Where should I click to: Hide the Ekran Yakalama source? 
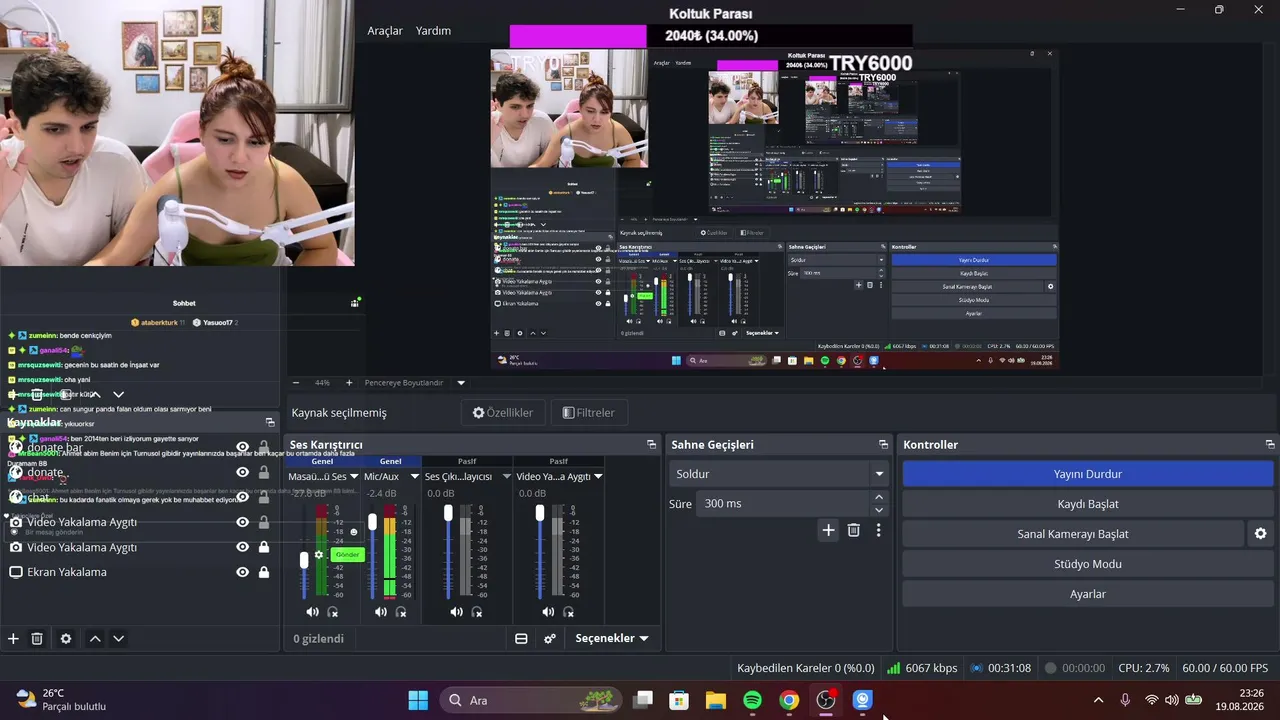[x=242, y=572]
